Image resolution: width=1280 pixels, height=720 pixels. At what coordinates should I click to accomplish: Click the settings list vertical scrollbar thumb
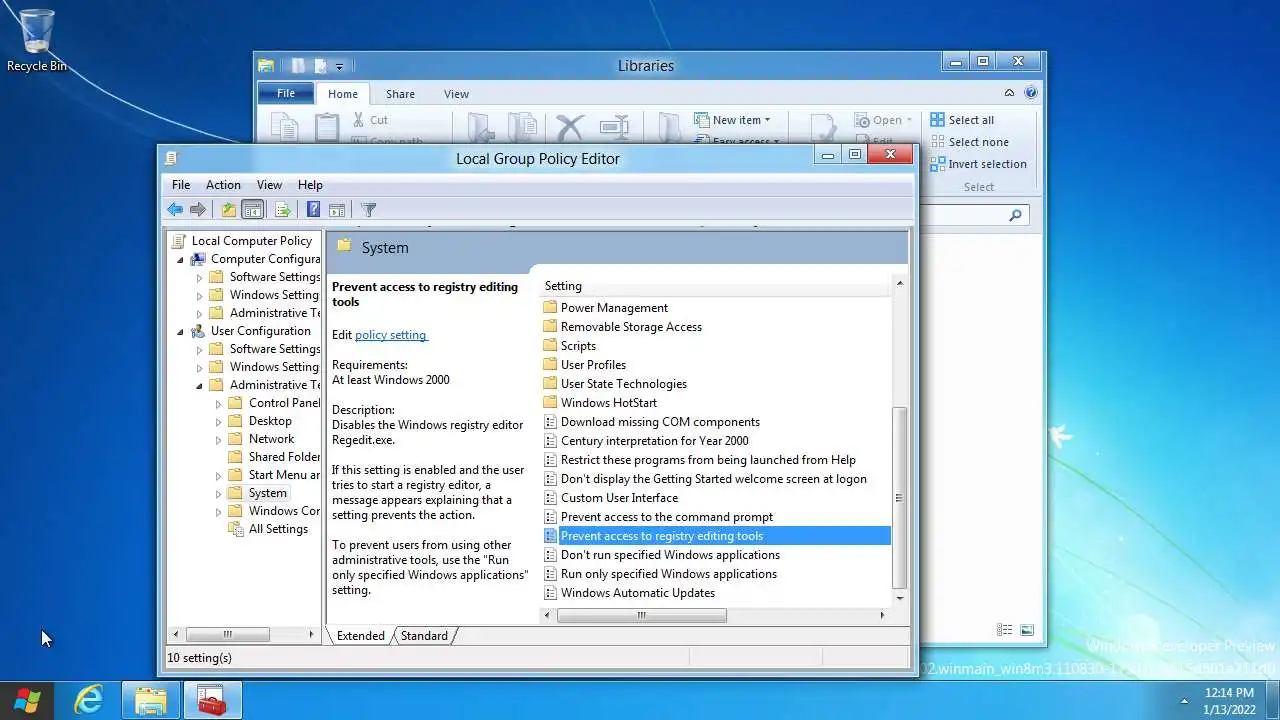point(899,497)
